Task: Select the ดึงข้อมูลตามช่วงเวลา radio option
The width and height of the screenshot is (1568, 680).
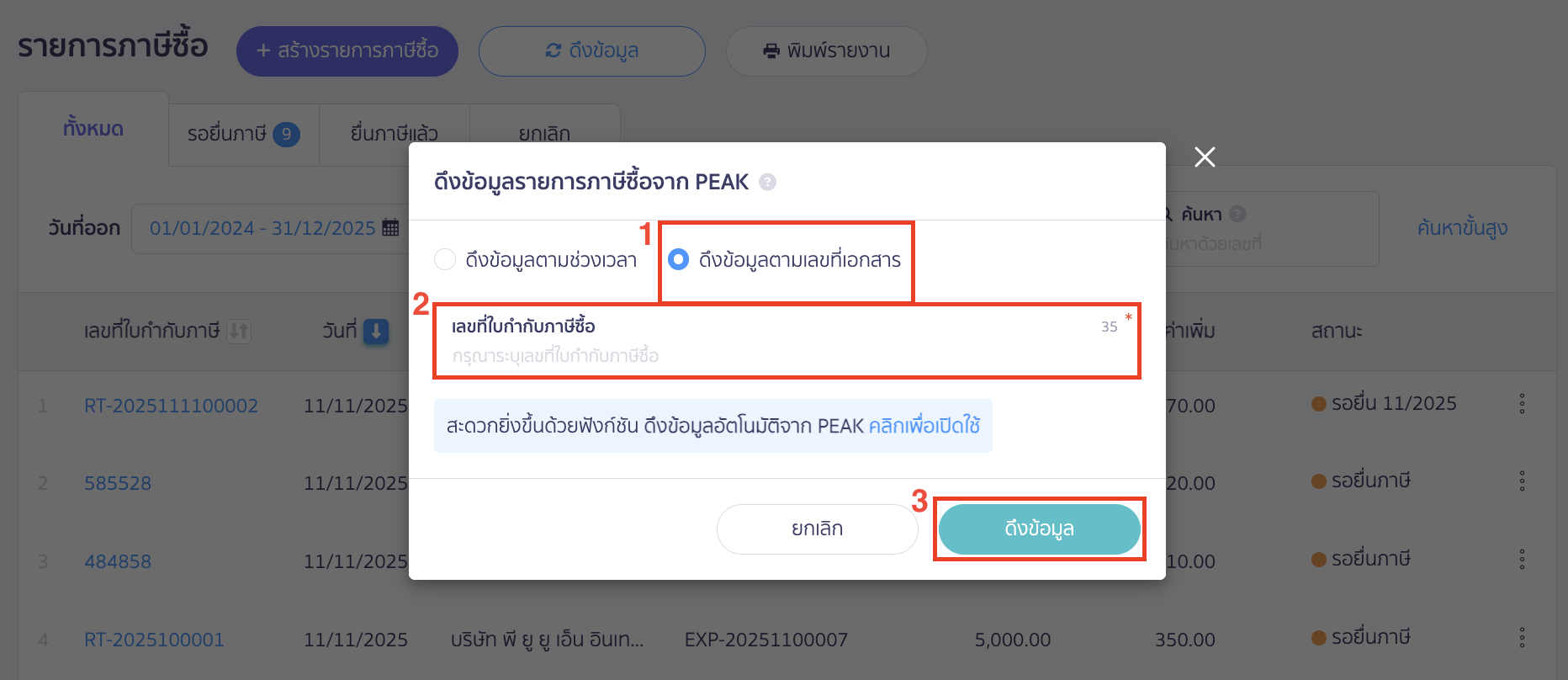Action: 445,259
